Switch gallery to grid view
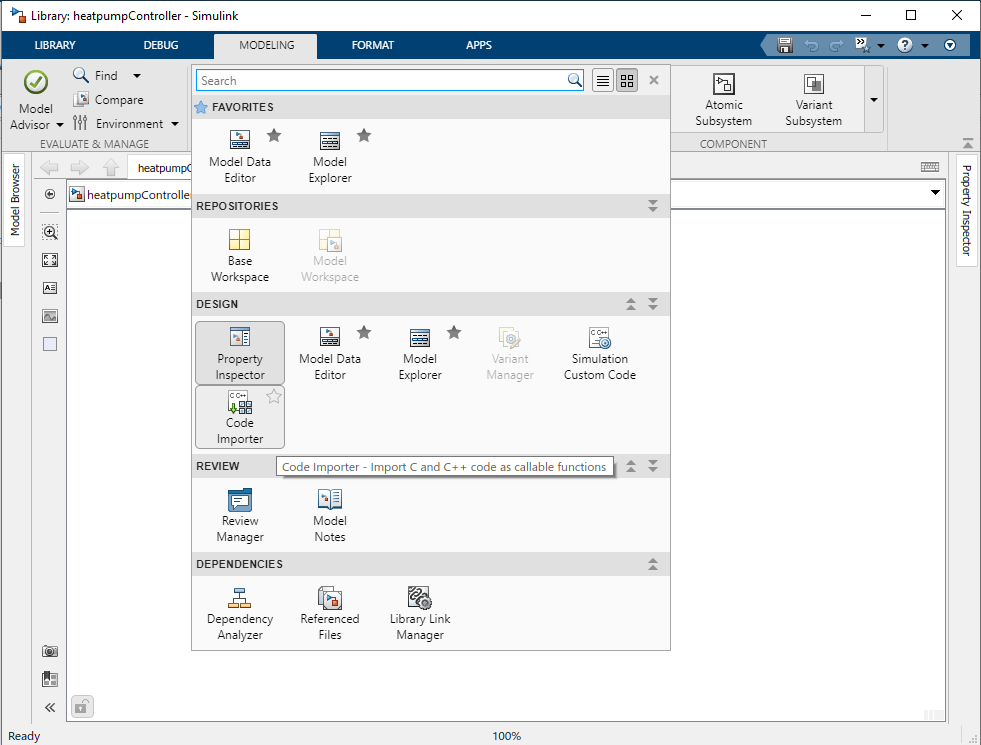Viewport: 981px width, 745px height. [627, 81]
